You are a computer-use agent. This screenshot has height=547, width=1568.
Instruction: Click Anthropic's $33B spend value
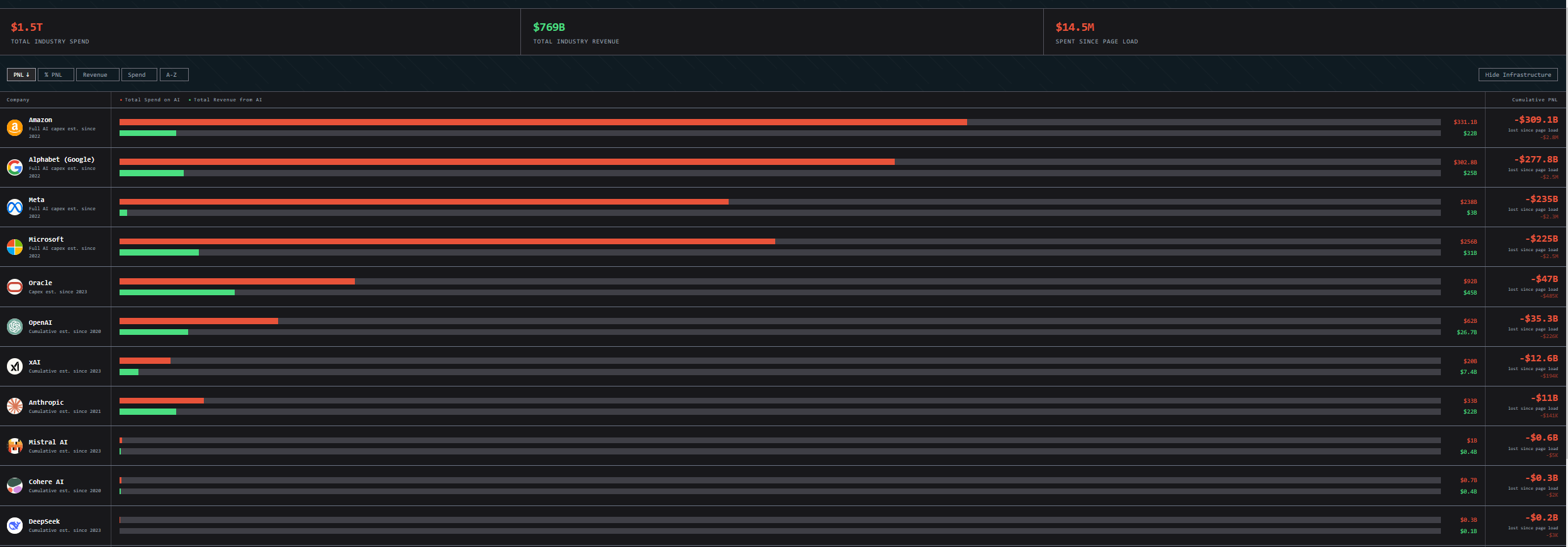click(x=1470, y=401)
